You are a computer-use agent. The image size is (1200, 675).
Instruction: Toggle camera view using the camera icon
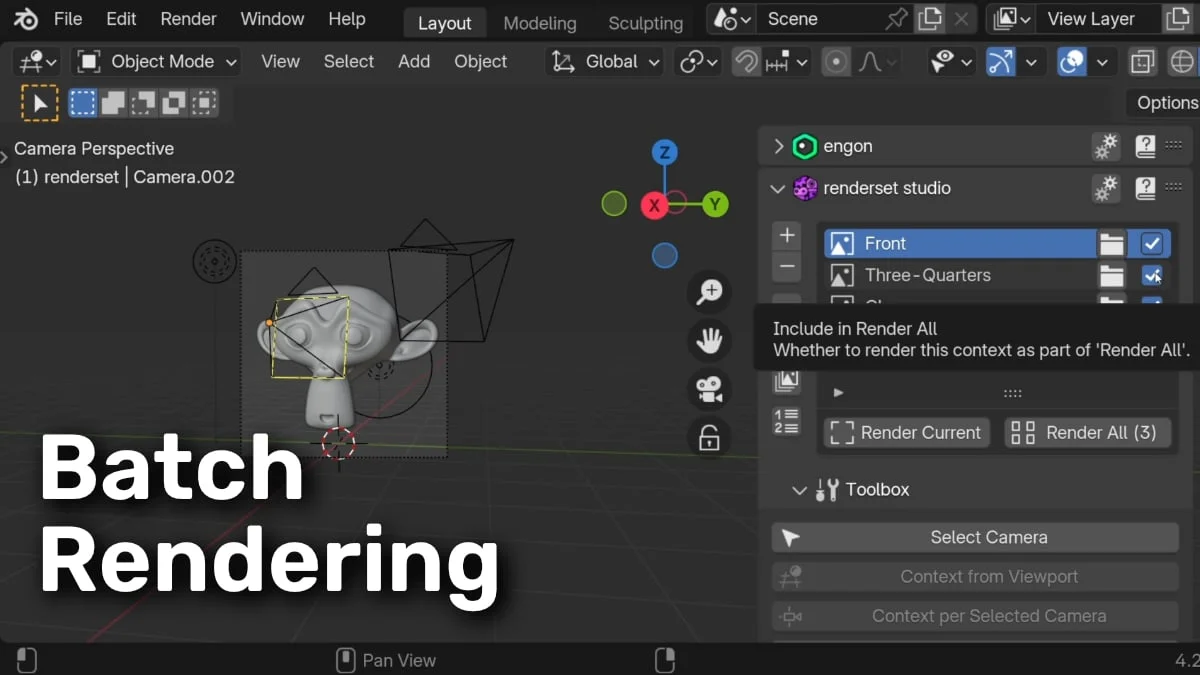[709, 390]
